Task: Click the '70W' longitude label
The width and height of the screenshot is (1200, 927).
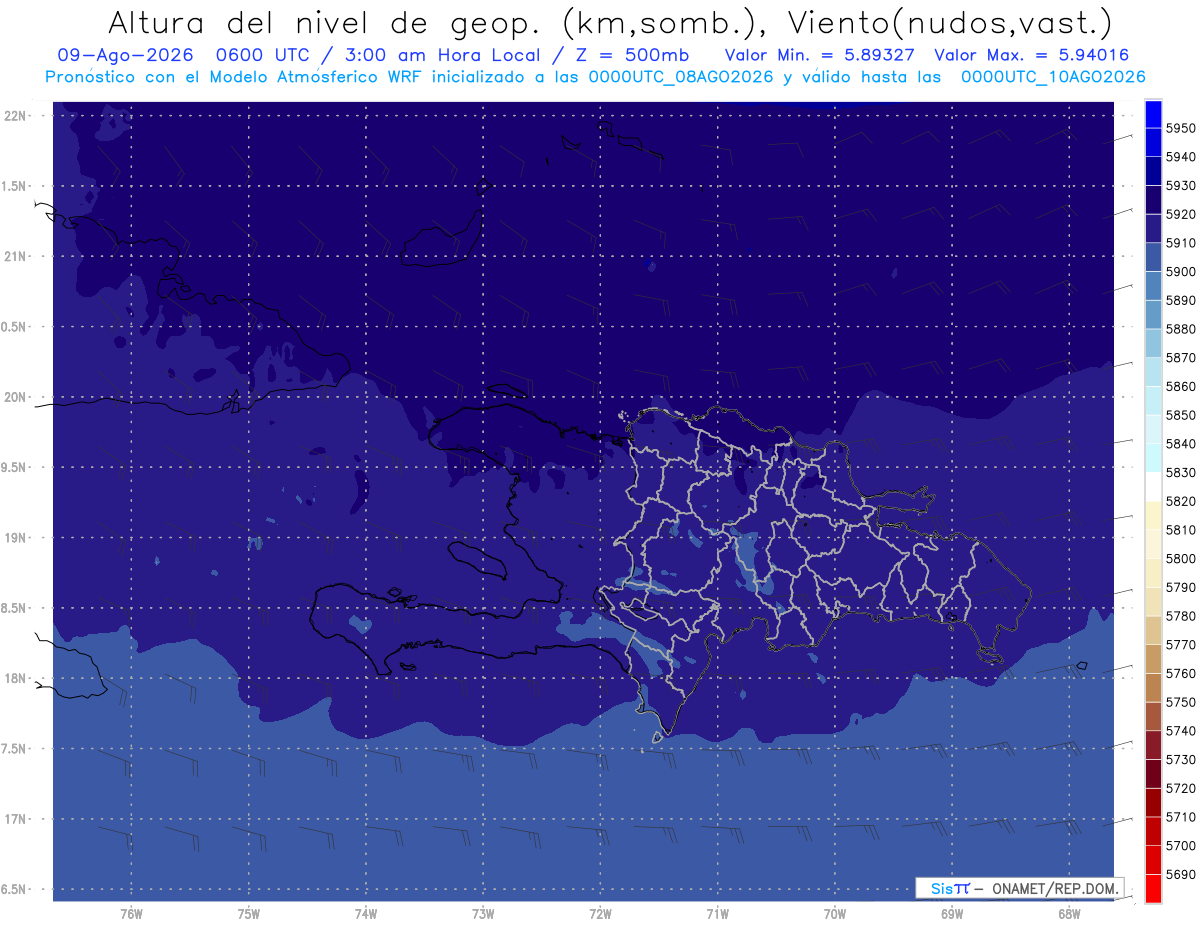Action: tap(835, 913)
